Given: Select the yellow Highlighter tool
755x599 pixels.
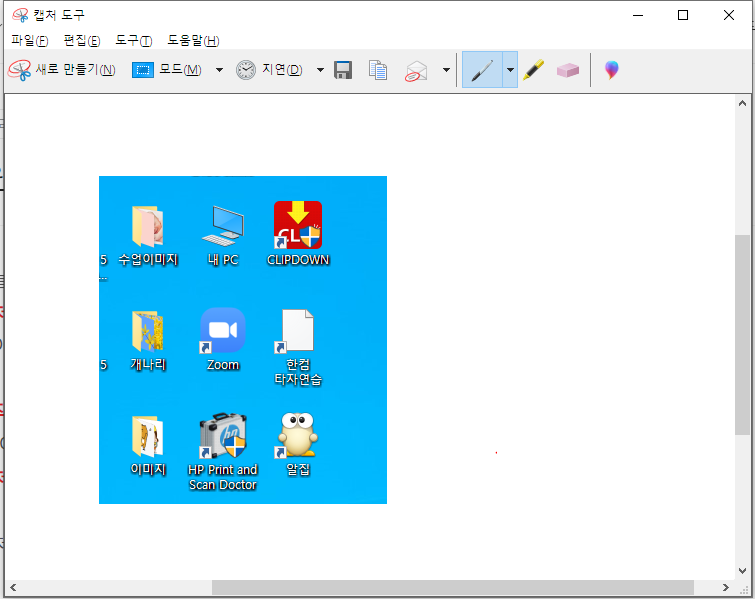Looking at the screenshot, I should coord(534,70).
